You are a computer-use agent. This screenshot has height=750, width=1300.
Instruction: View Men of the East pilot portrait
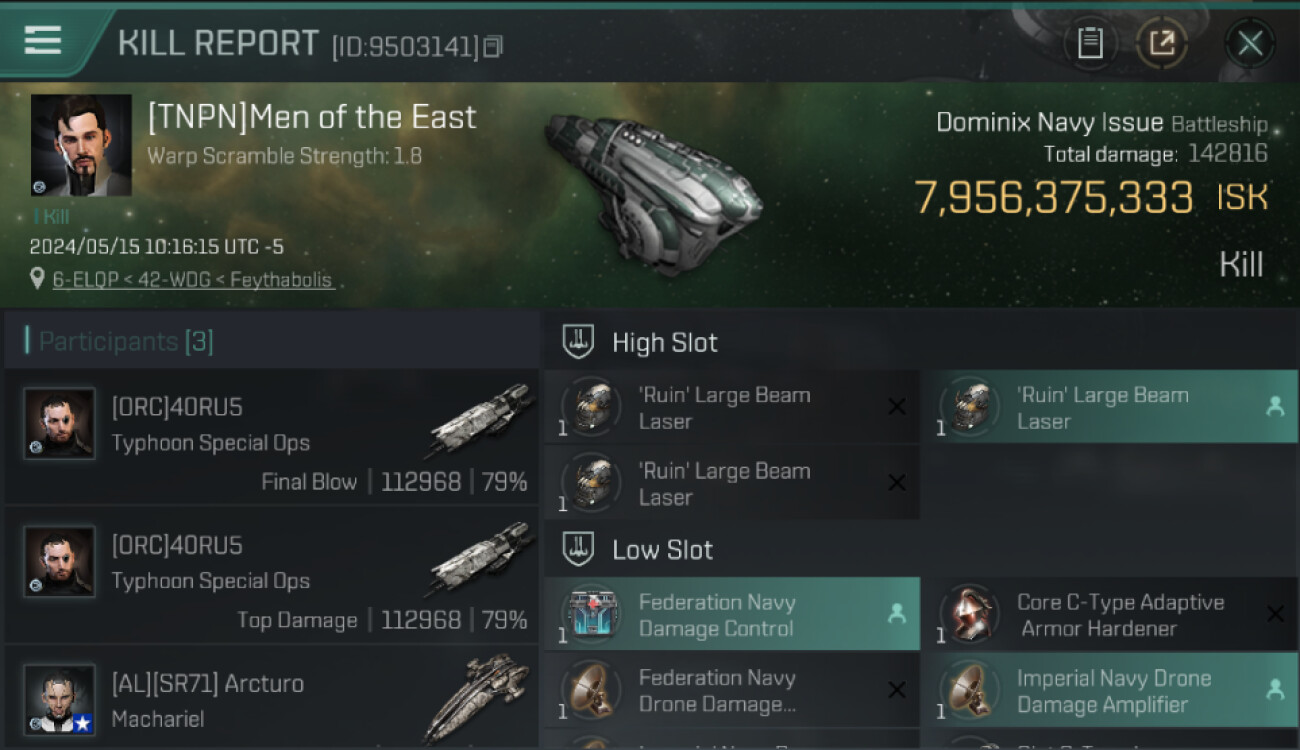(81, 145)
